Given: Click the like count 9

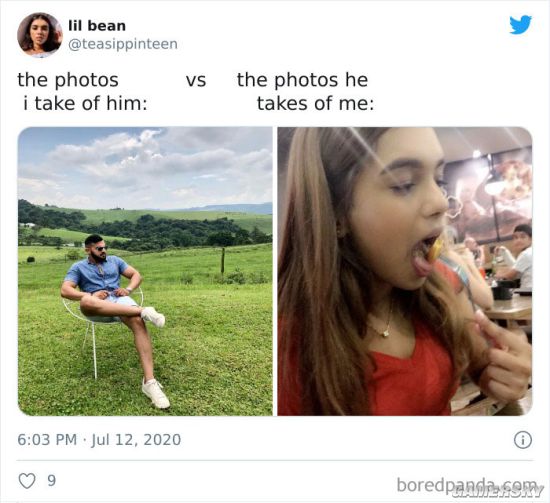Looking at the screenshot, I should (52, 481).
